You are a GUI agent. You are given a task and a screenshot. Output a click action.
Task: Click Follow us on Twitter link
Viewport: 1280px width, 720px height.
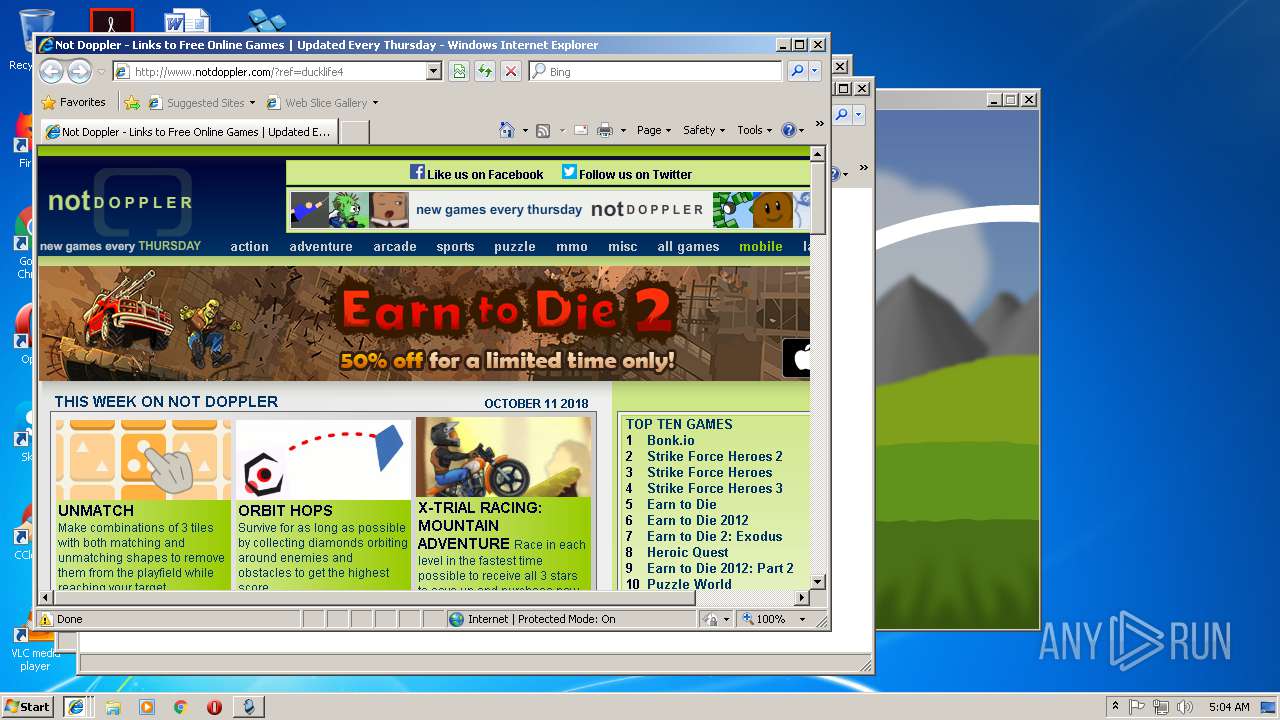click(635, 174)
